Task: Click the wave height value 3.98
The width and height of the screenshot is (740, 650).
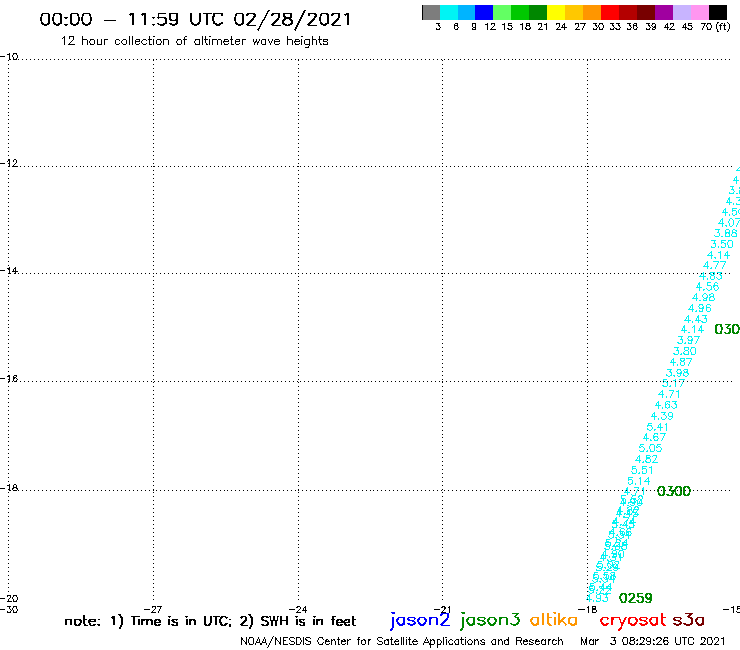Action: click(x=677, y=373)
